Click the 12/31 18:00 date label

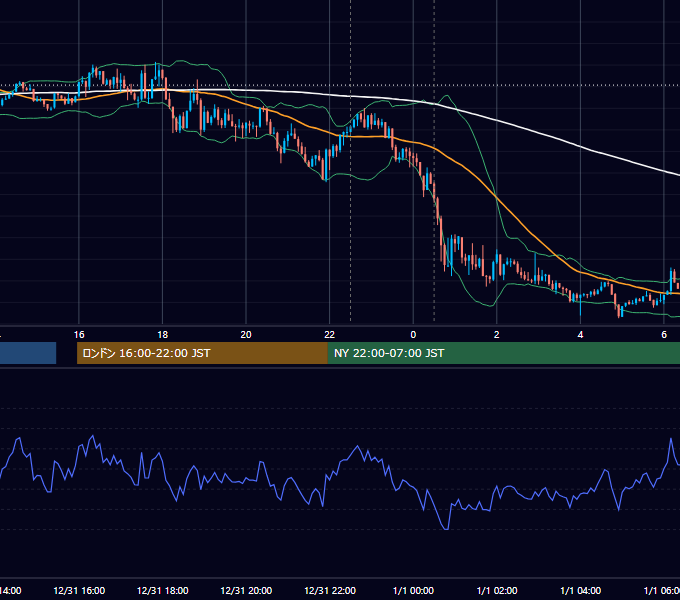(163, 591)
